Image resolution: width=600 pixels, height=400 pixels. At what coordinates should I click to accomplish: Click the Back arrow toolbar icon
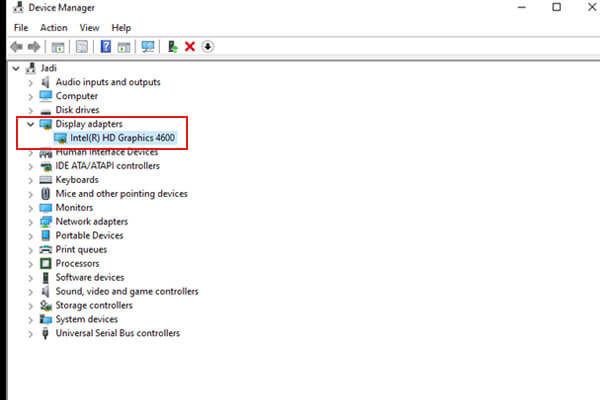[16, 47]
